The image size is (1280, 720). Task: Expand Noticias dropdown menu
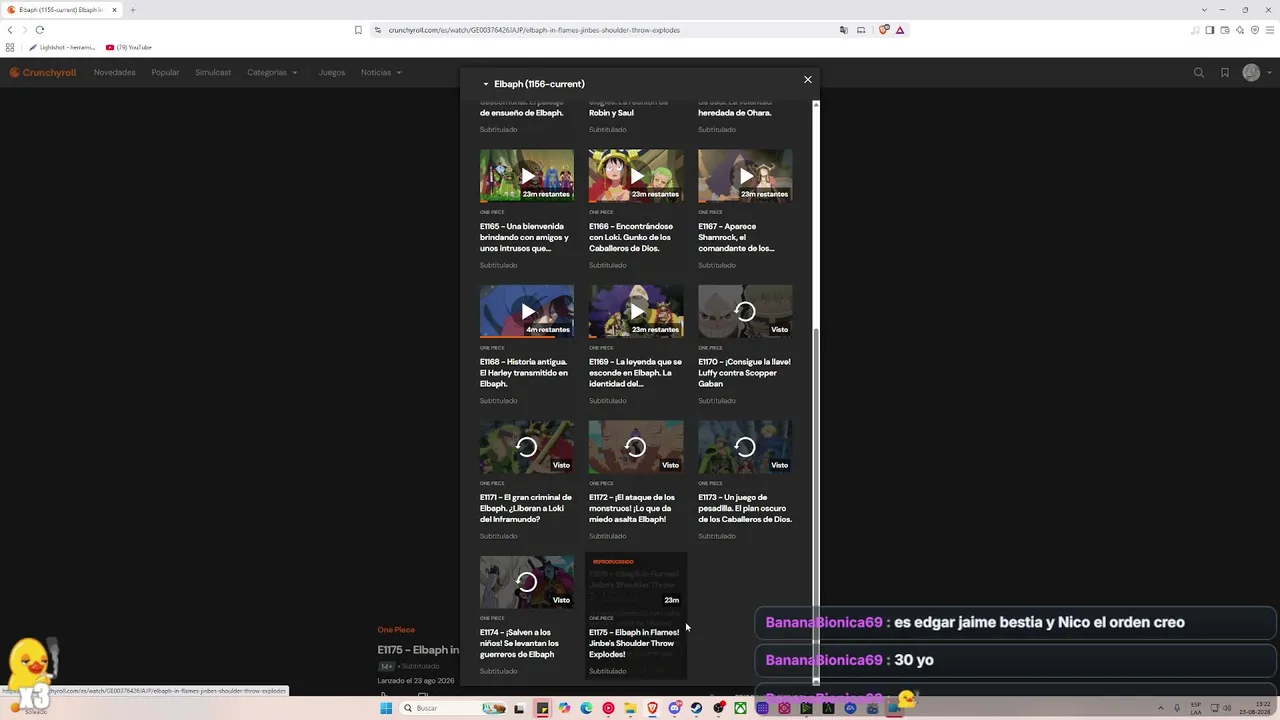381,72
